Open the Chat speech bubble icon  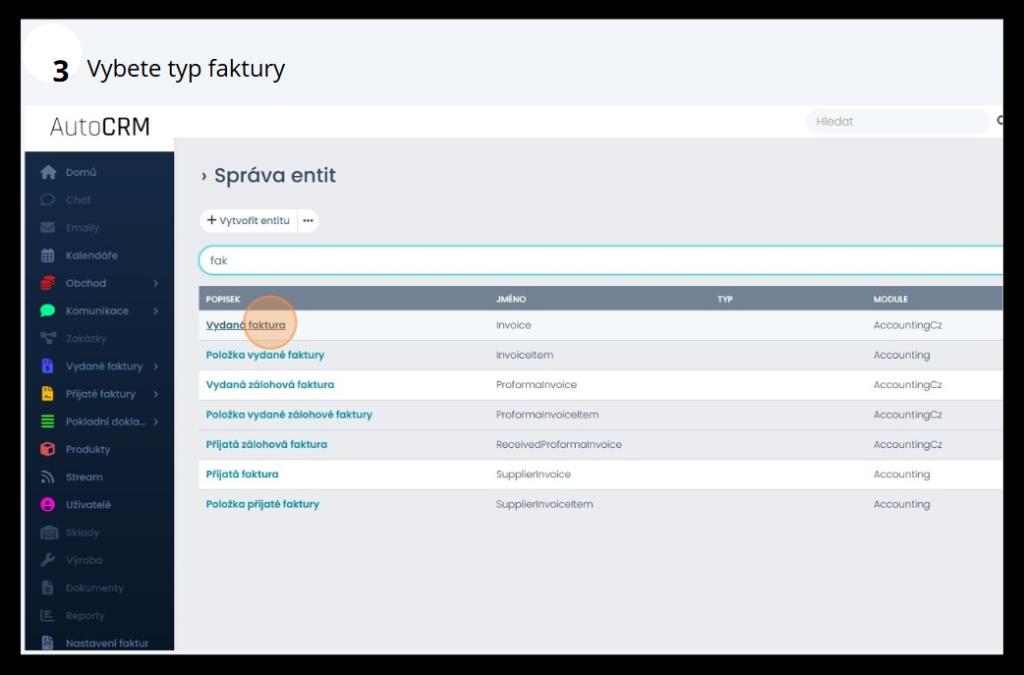[48, 200]
